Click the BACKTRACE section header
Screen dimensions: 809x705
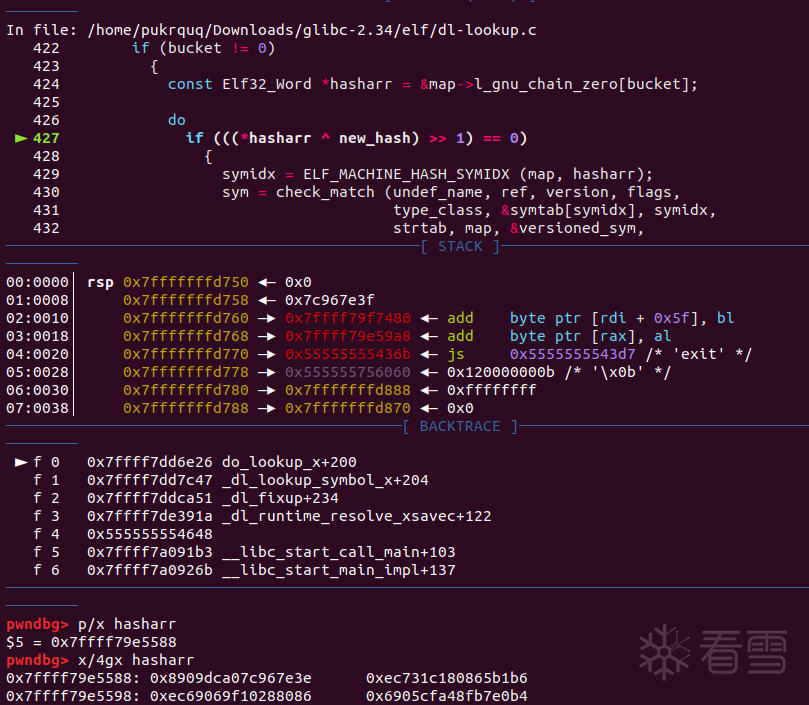tap(460, 427)
